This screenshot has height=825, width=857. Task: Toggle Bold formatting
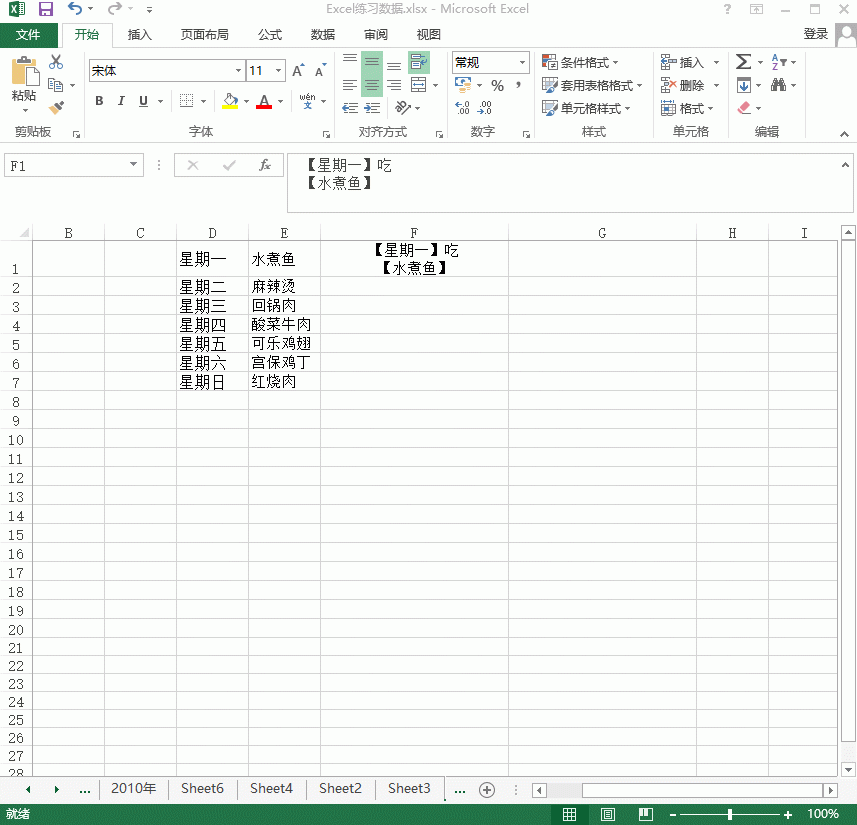pos(98,101)
